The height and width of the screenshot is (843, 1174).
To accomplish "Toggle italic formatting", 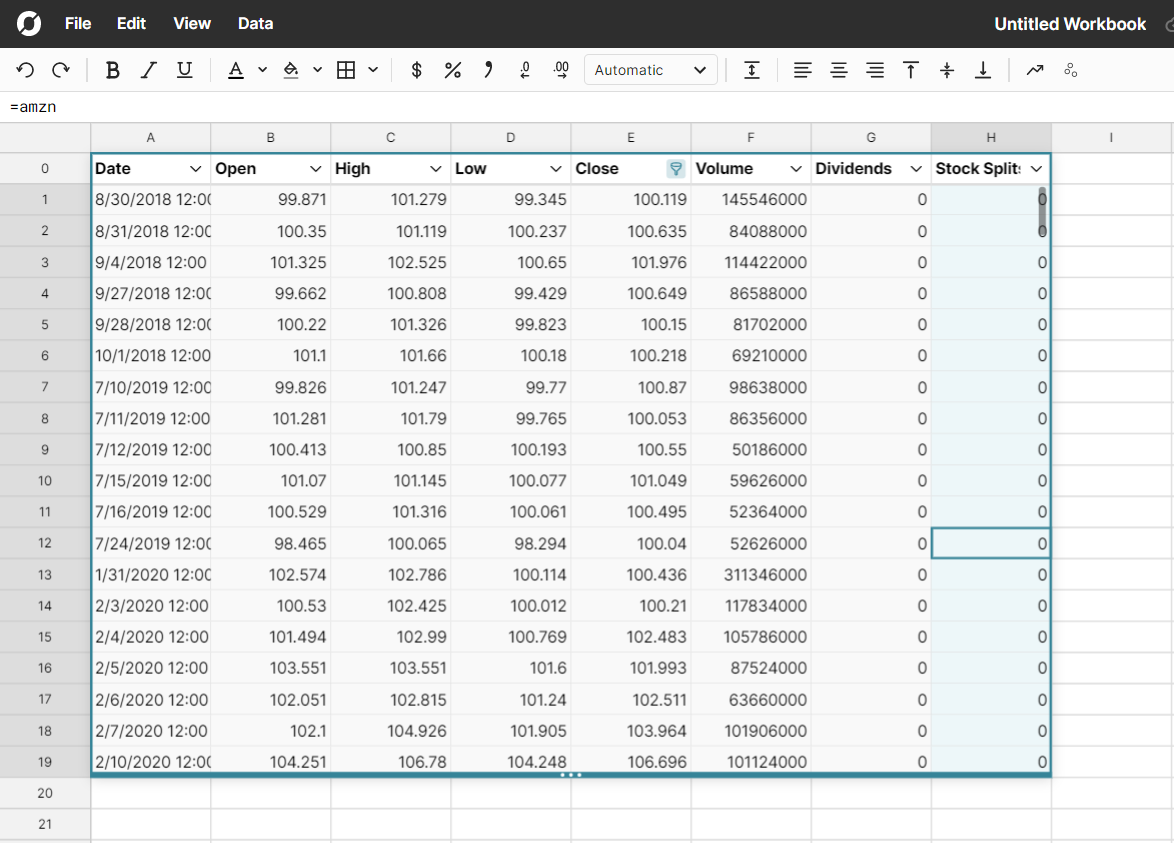I will [148, 70].
